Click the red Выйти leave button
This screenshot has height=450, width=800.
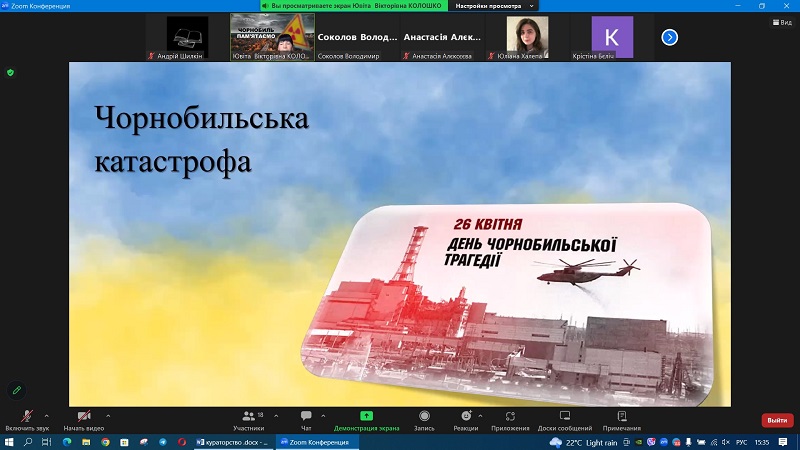coord(777,421)
